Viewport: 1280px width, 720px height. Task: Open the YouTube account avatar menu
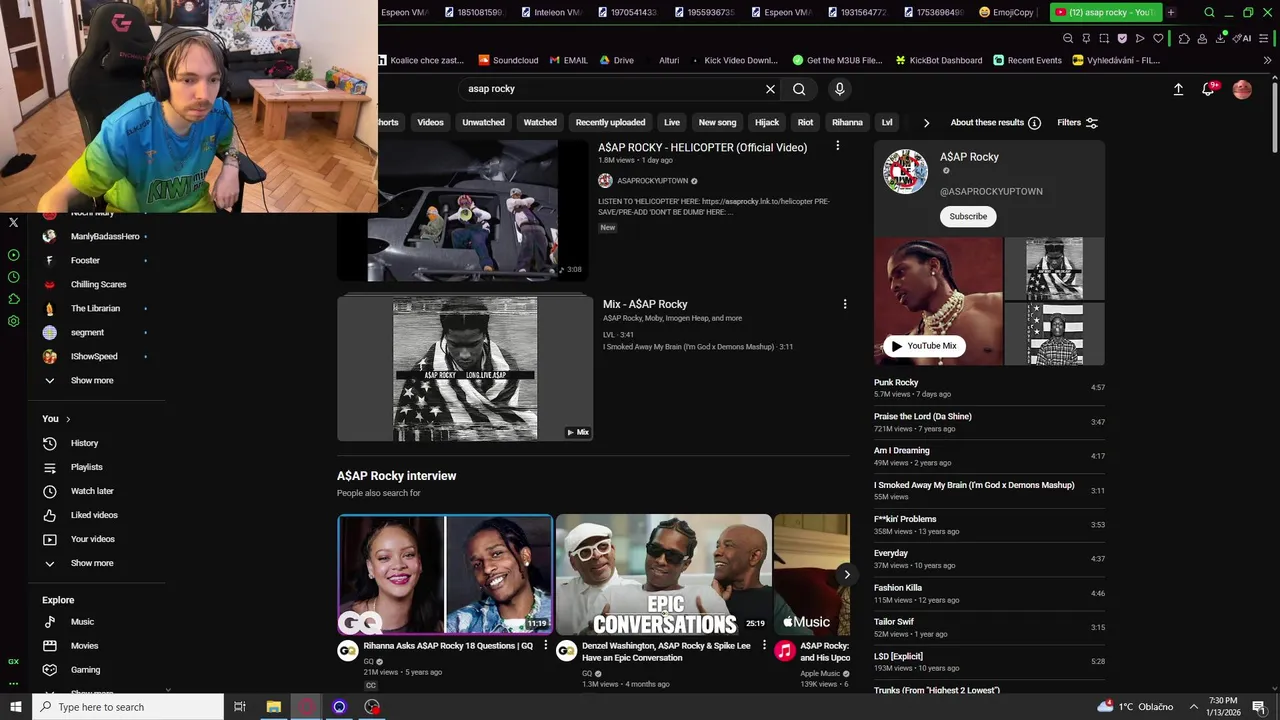(x=1242, y=89)
